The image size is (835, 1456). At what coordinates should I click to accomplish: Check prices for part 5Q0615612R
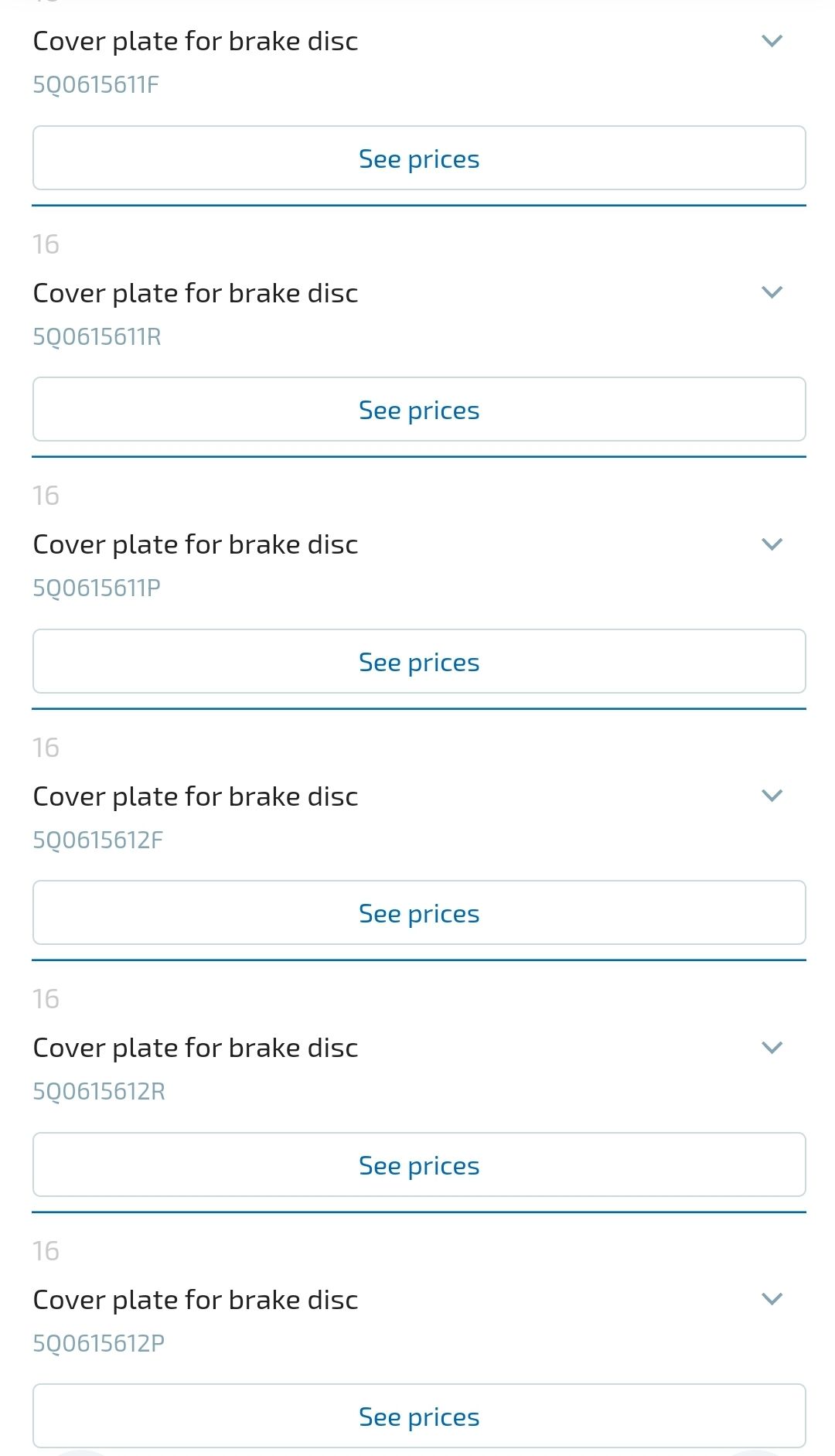[419, 1165]
